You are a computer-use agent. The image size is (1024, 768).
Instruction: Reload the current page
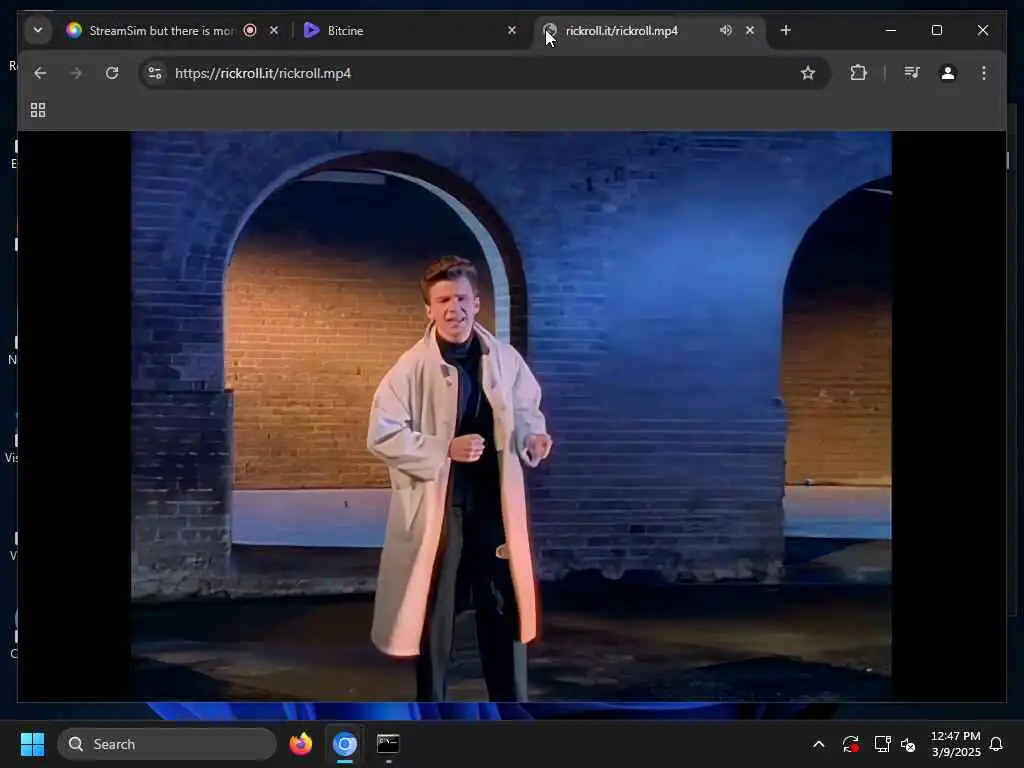(112, 73)
